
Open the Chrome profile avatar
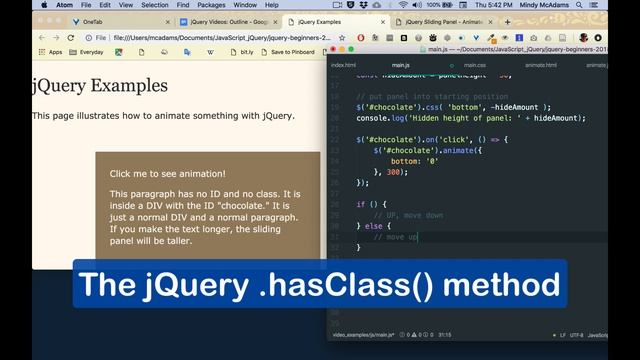pyautogui.click(x=583, y=38)
